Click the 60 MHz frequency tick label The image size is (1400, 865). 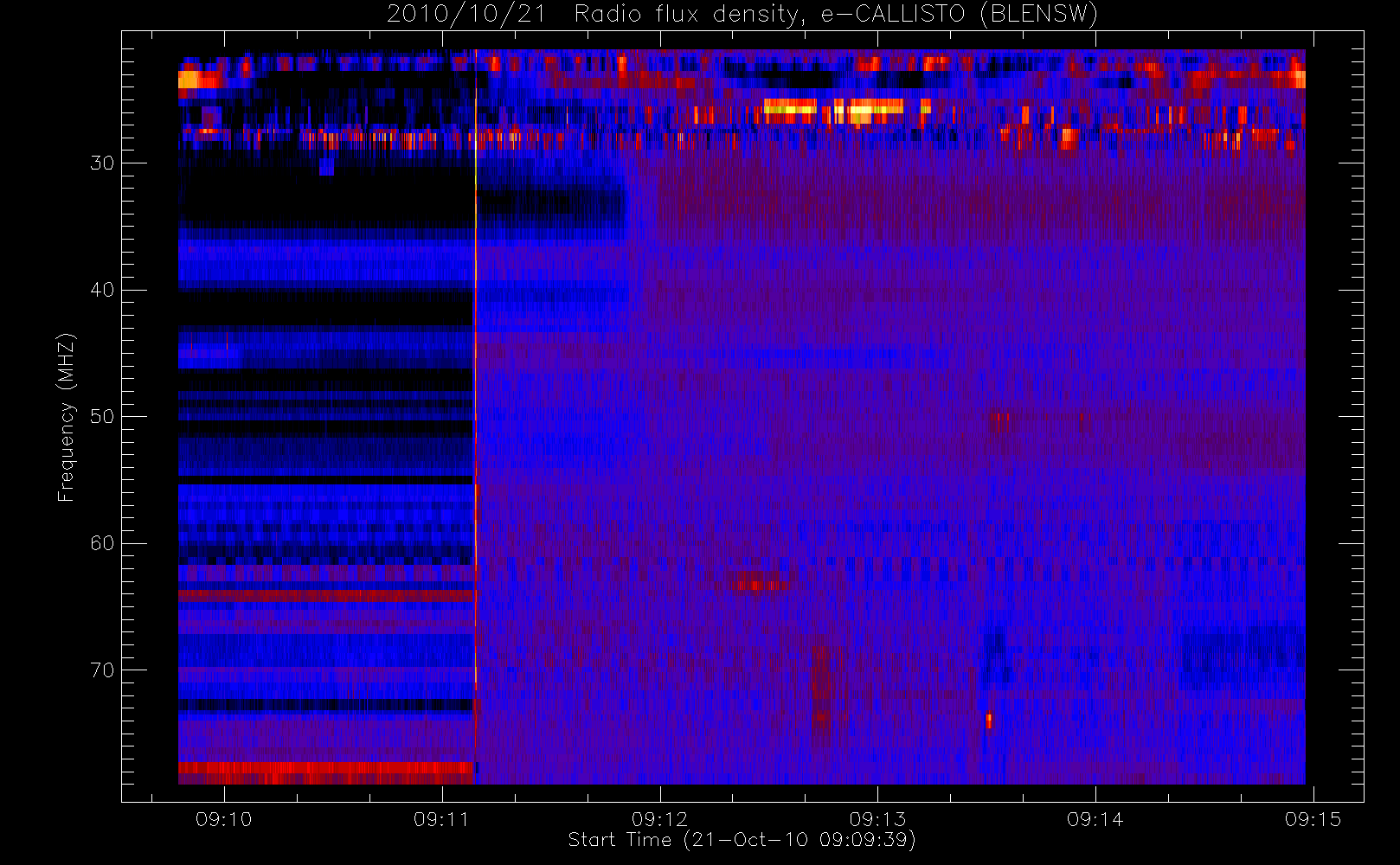point(102,543)
